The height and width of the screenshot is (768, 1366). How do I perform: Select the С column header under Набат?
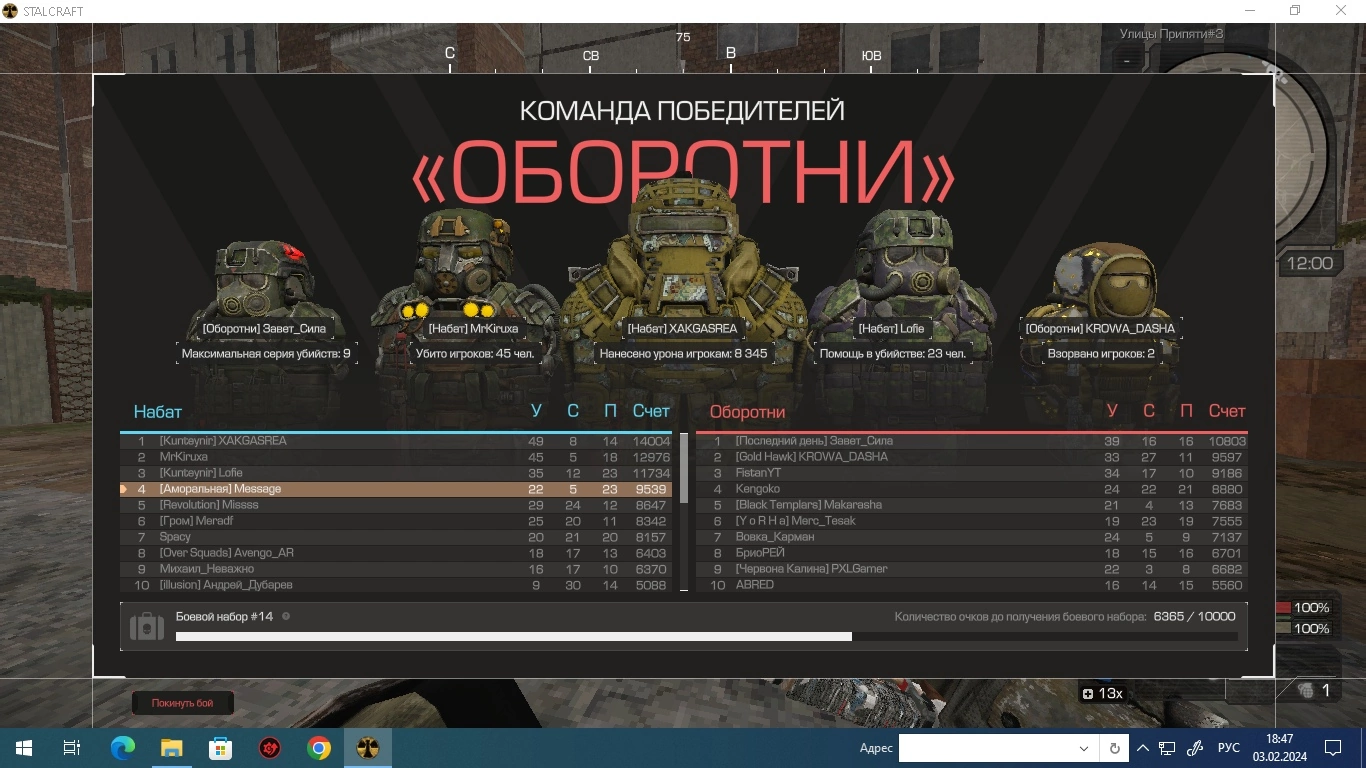tap(573, 411)
